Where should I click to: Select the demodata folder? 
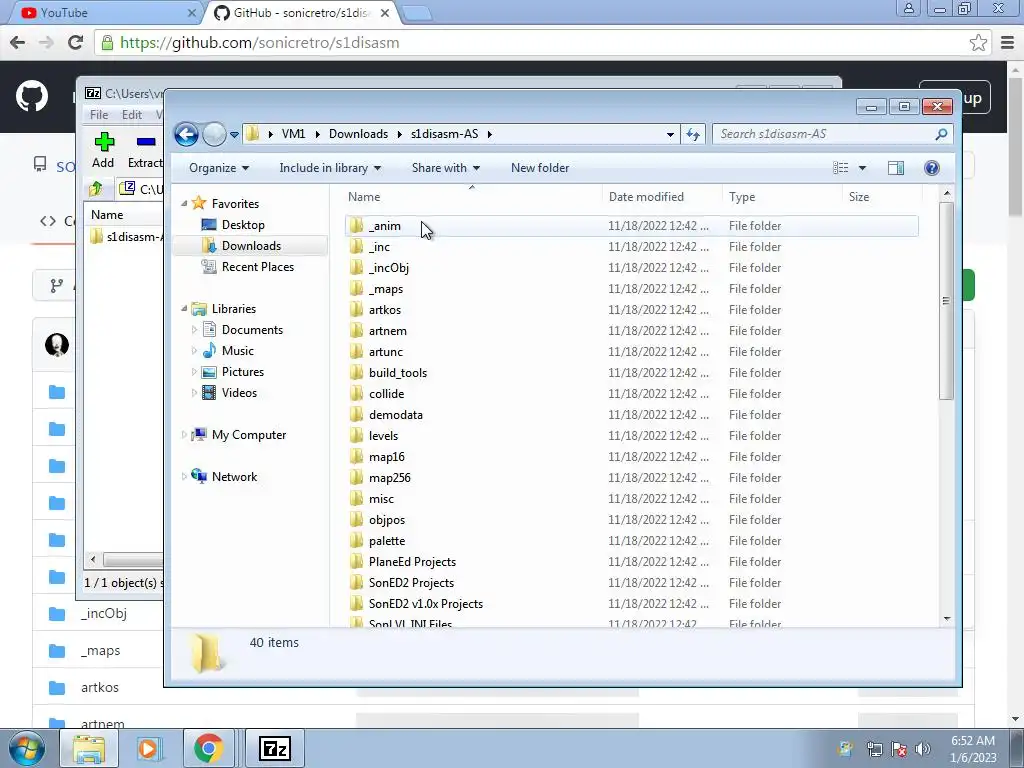coord(395,415)
